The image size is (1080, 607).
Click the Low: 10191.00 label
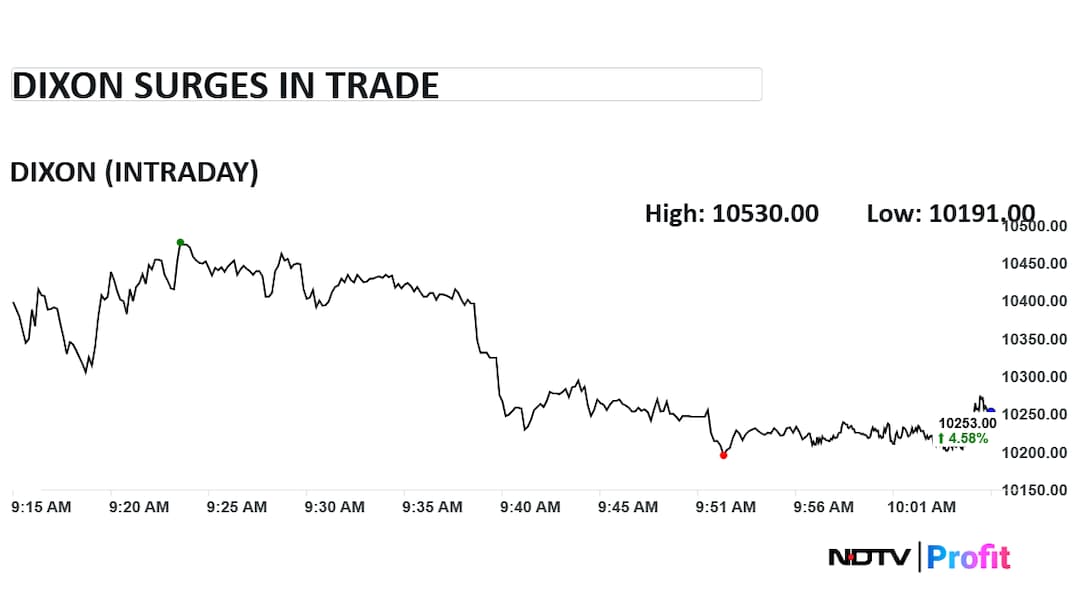click(x=950, y=213)
